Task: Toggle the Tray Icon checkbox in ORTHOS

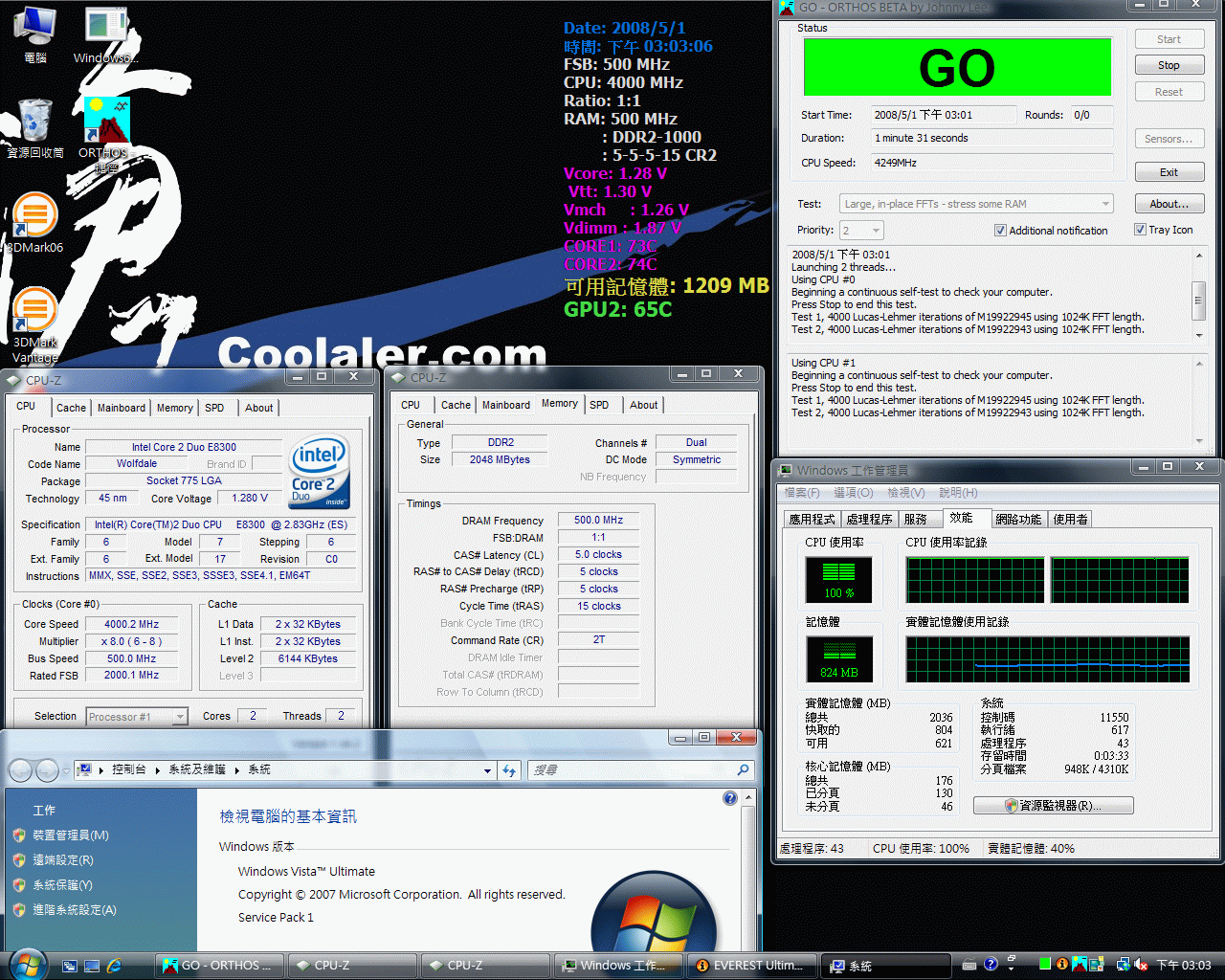Action: [1140, 230]
